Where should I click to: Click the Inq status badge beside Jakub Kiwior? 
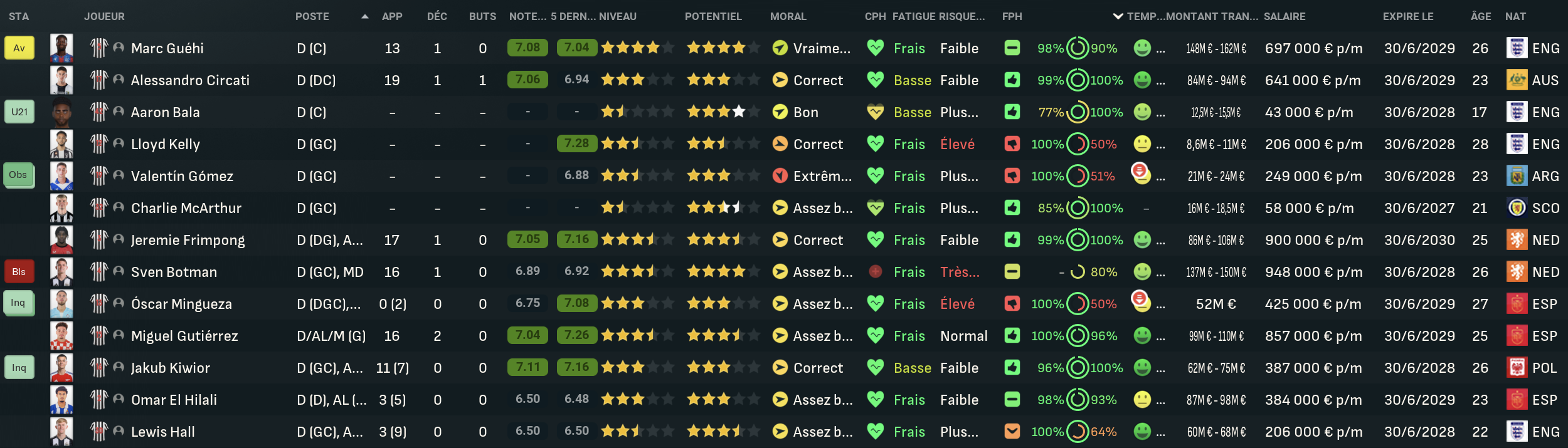point(19,368)
